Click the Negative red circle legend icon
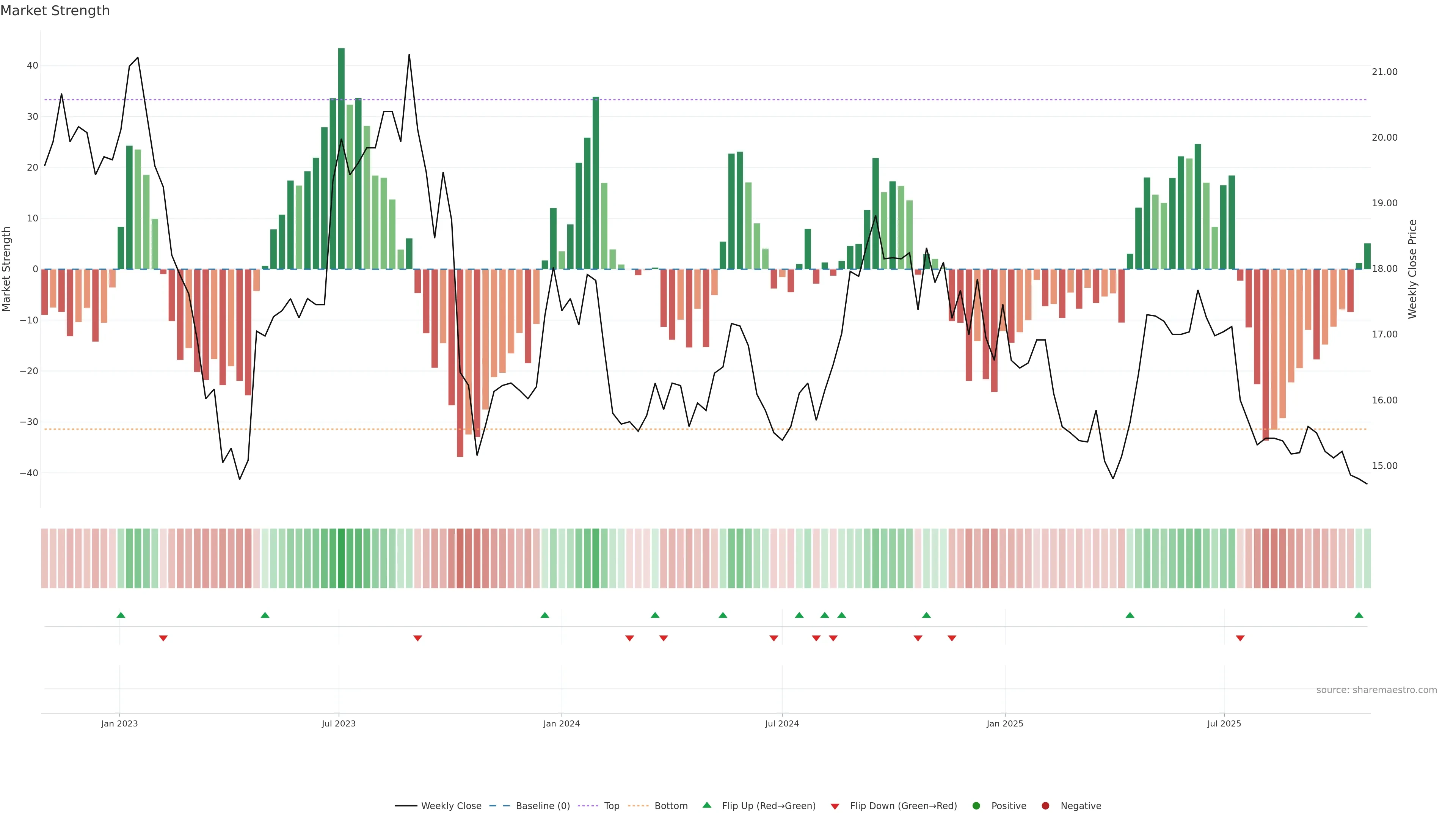Viewport: 1456px width, 819px height. click(x=1045, y=805)
